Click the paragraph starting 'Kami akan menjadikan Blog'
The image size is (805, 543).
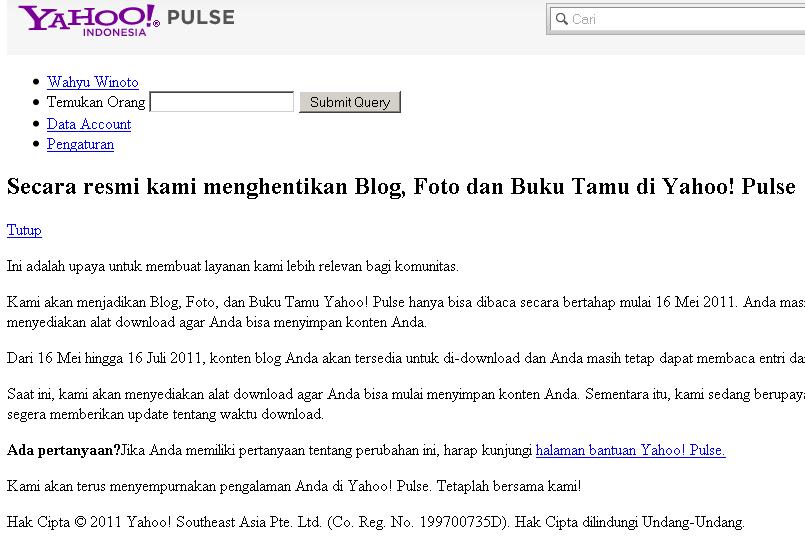[406, 312]
